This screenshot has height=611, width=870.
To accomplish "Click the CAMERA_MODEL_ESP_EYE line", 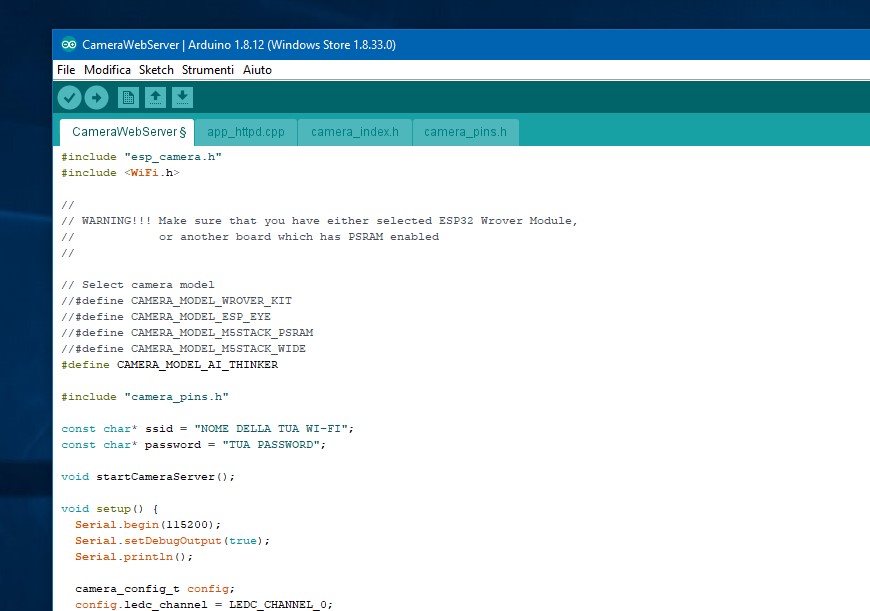I will (x=166, y=317).
